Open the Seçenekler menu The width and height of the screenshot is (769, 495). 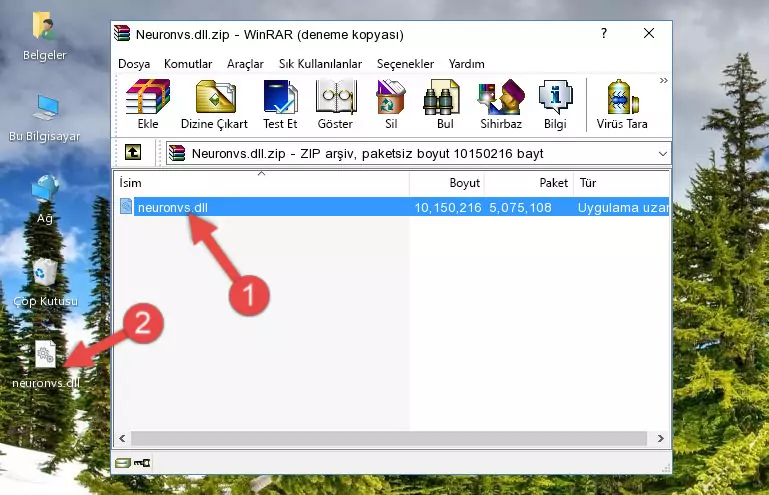click(405, 64)
